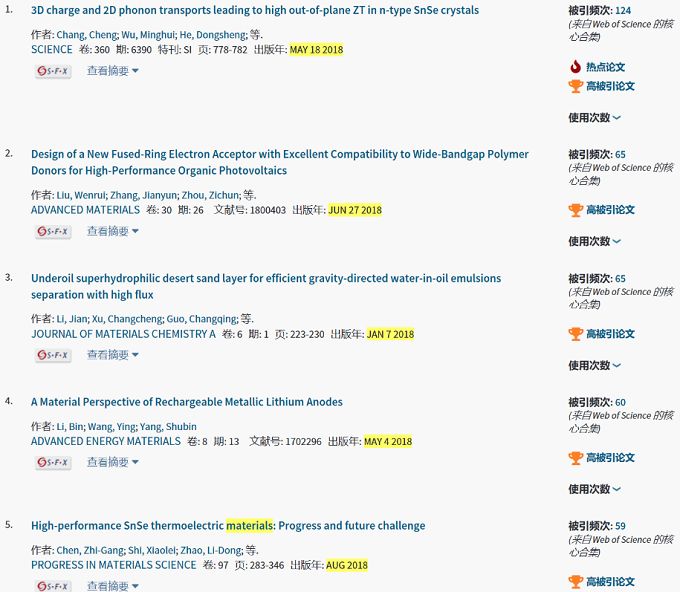Image resolution: width=680 pixels, height=592 pixels.
Task: Expand 使用次数 for the first result
Action: pos(594,118)
